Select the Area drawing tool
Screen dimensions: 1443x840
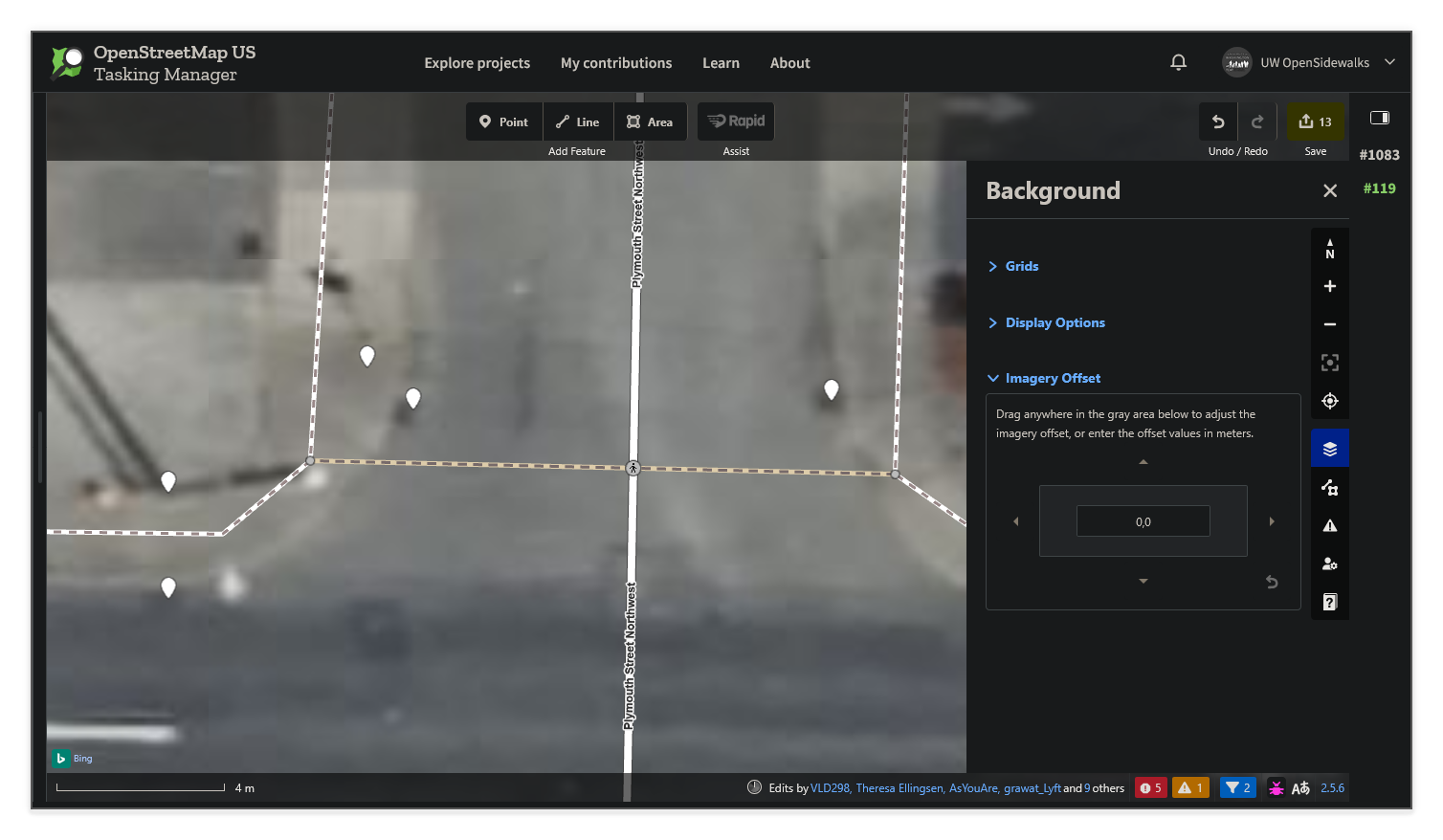click(x=650, y=121)
